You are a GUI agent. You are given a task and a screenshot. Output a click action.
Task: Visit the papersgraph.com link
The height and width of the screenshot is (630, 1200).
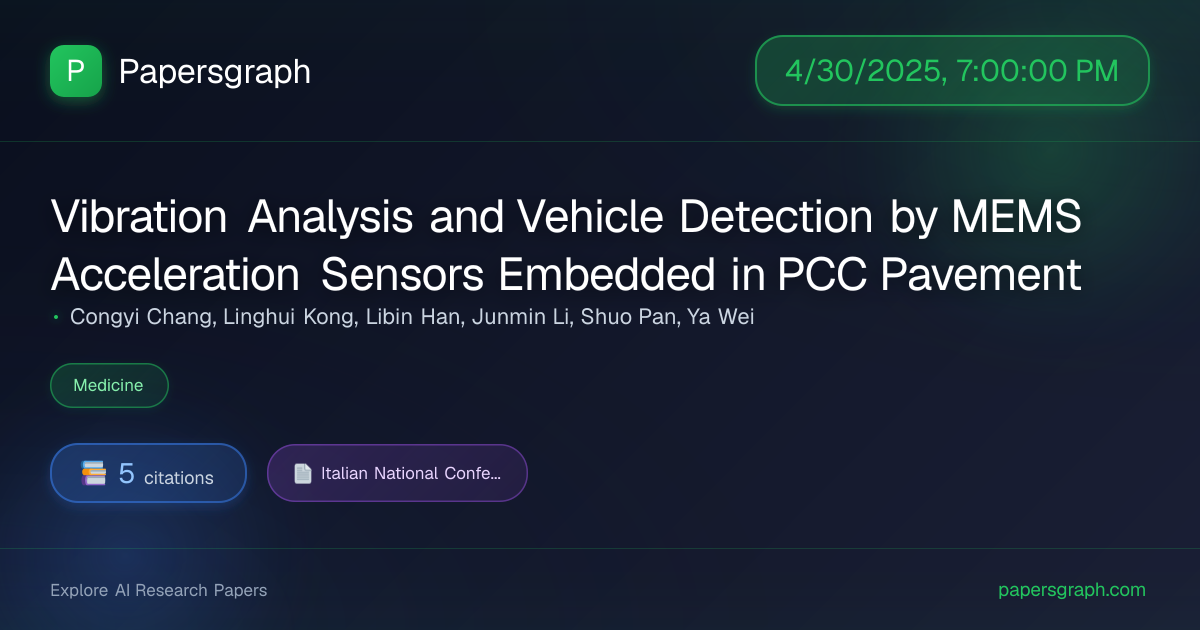[x=1072, y=590]
